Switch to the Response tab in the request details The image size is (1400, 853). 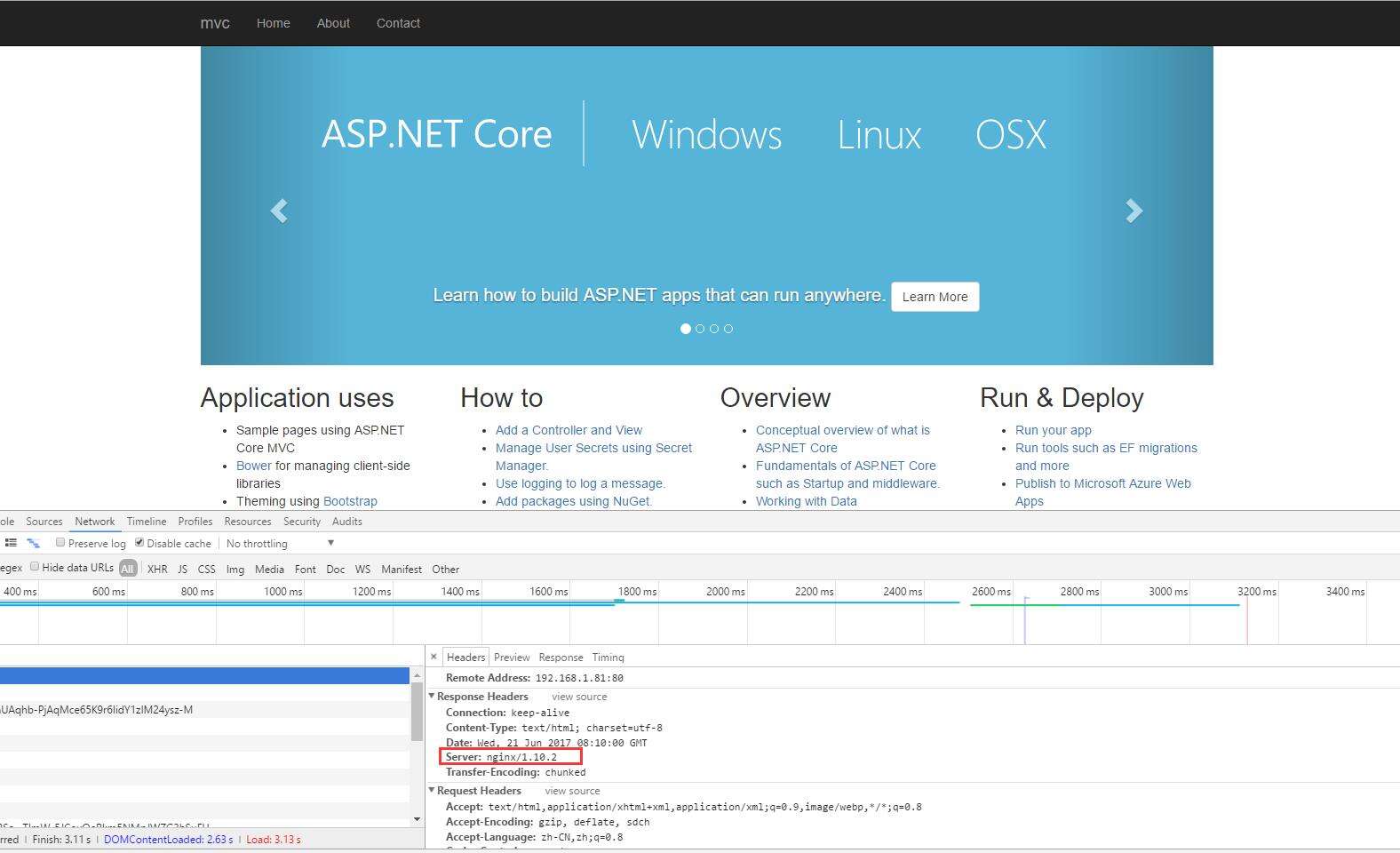(x=561, y=657)
